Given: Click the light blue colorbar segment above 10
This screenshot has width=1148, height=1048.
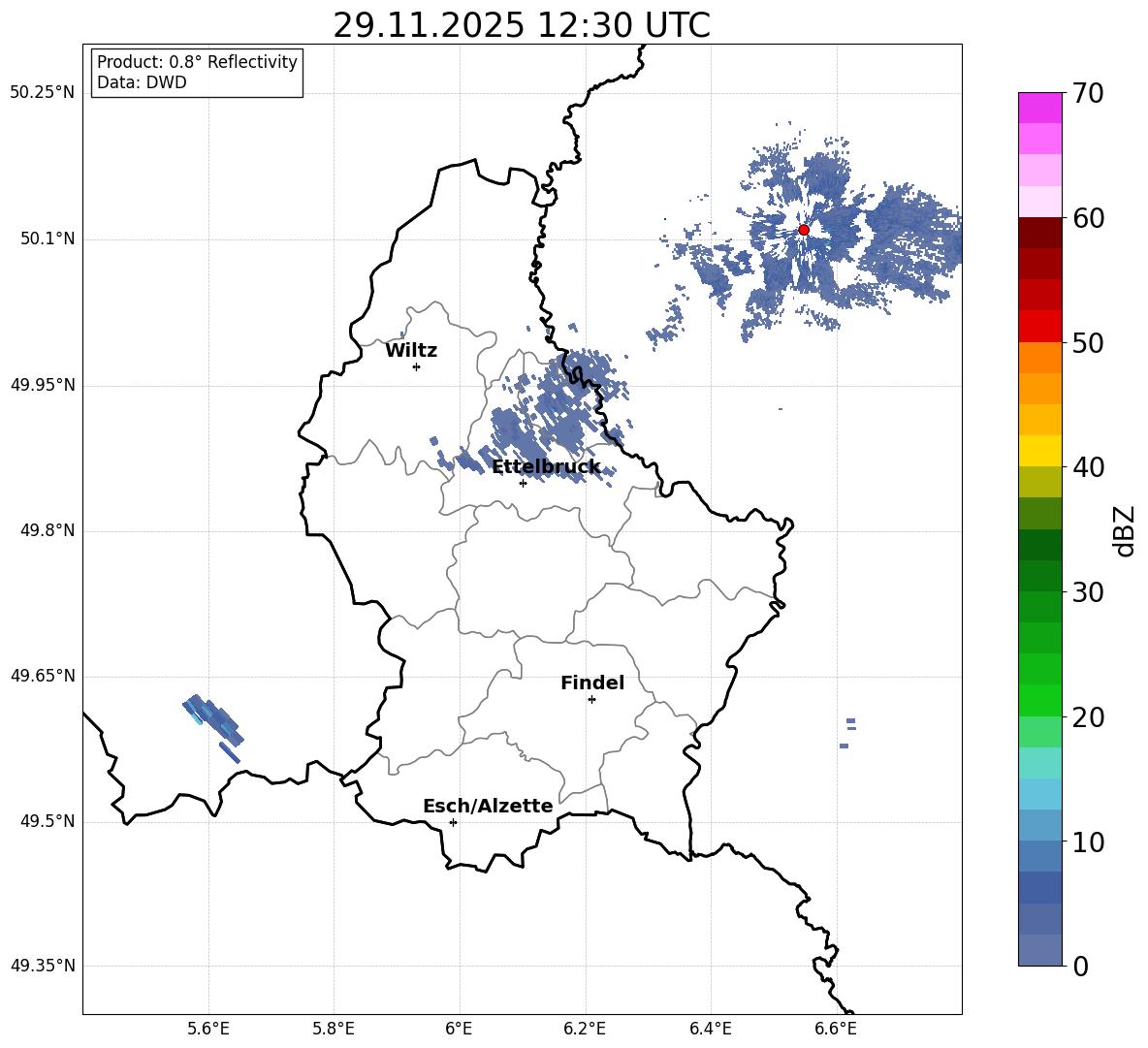Looking at the screenshot, I should coord(1039,825).
